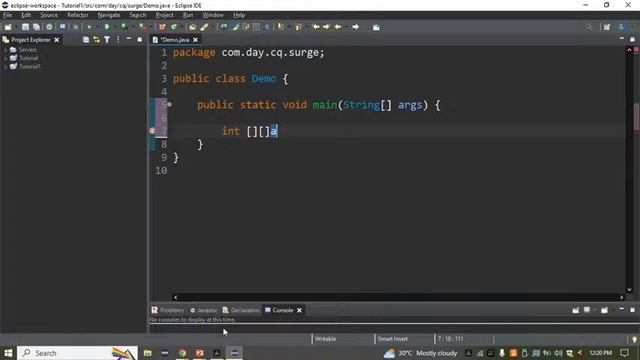Minimize the Project Explorer panel
Image resolution: width=640 pixels, height=360 pixels.
pos(129,39)
